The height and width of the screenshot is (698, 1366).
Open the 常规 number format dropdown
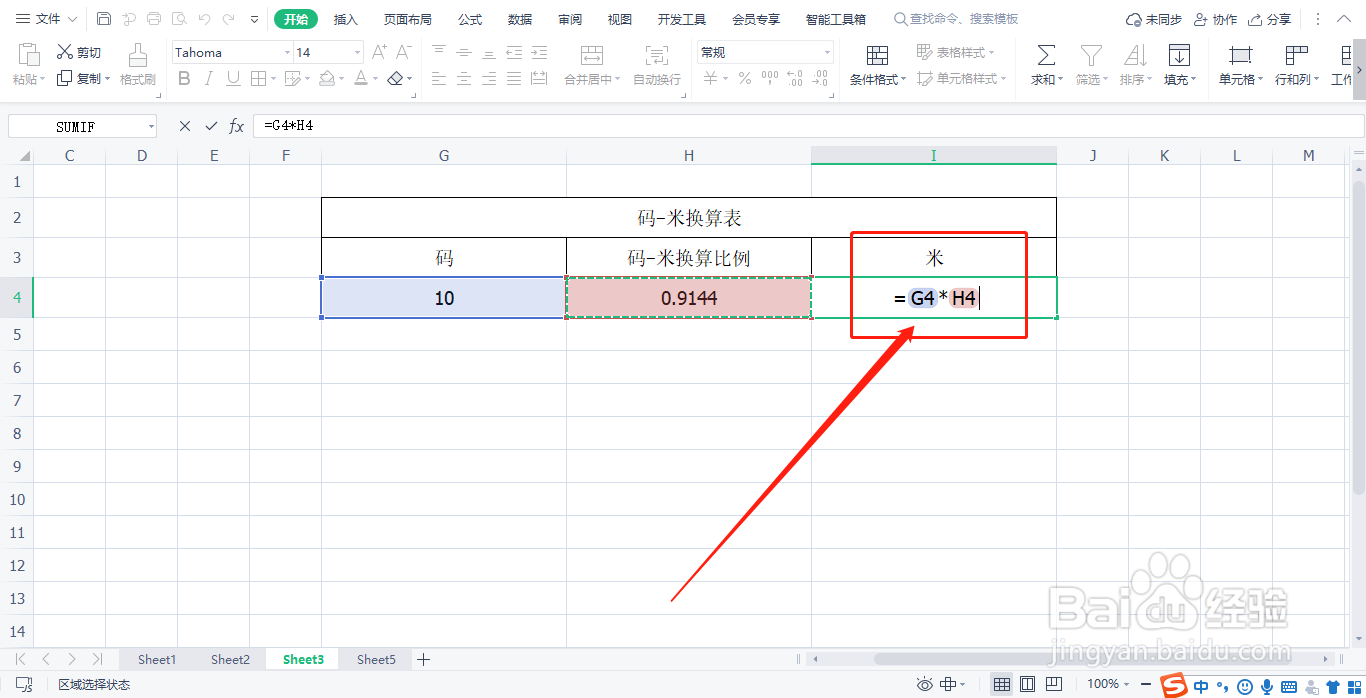[x=828, y=51]
